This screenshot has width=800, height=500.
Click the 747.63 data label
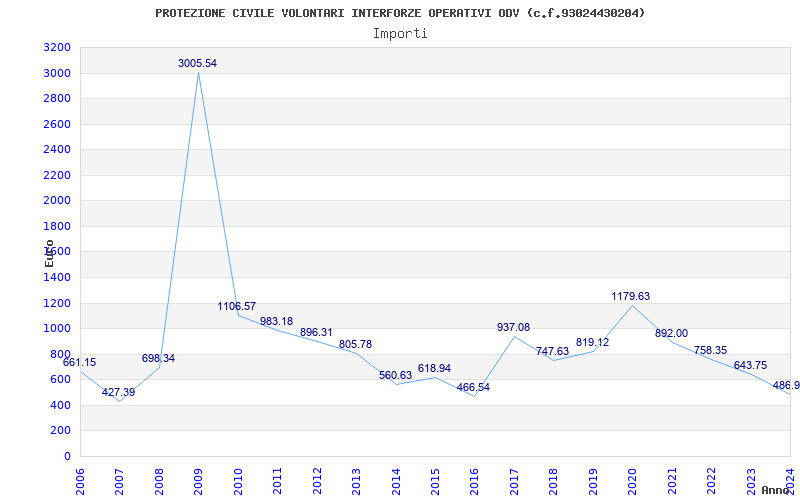[552, 351]
